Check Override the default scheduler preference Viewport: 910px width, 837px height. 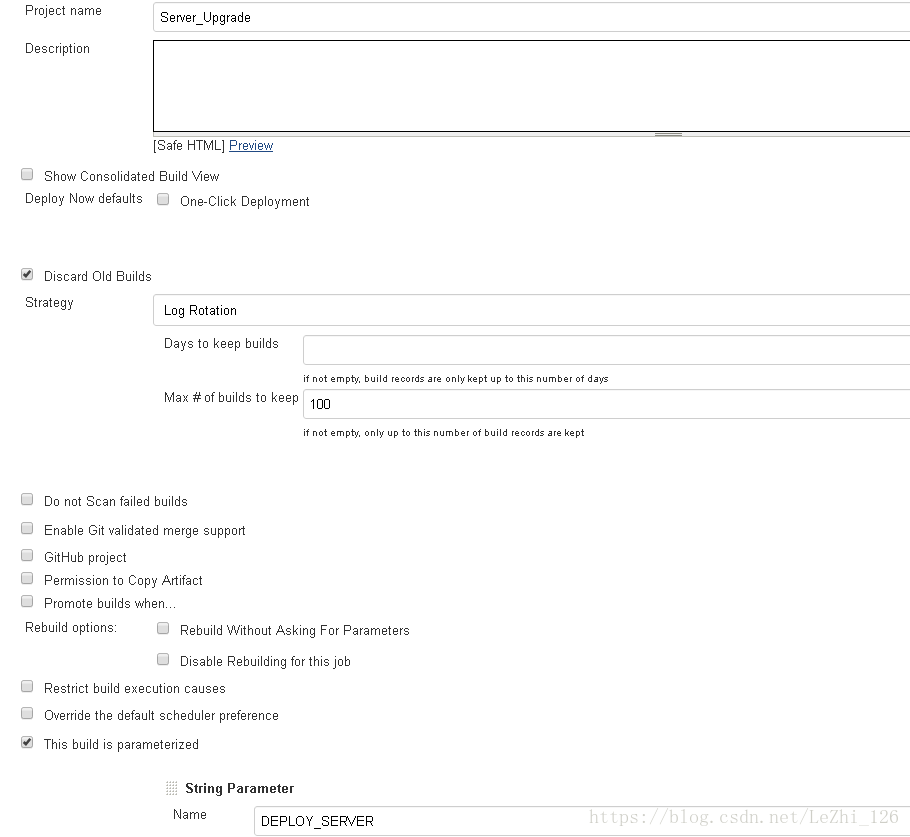click(x=27, y=713)
